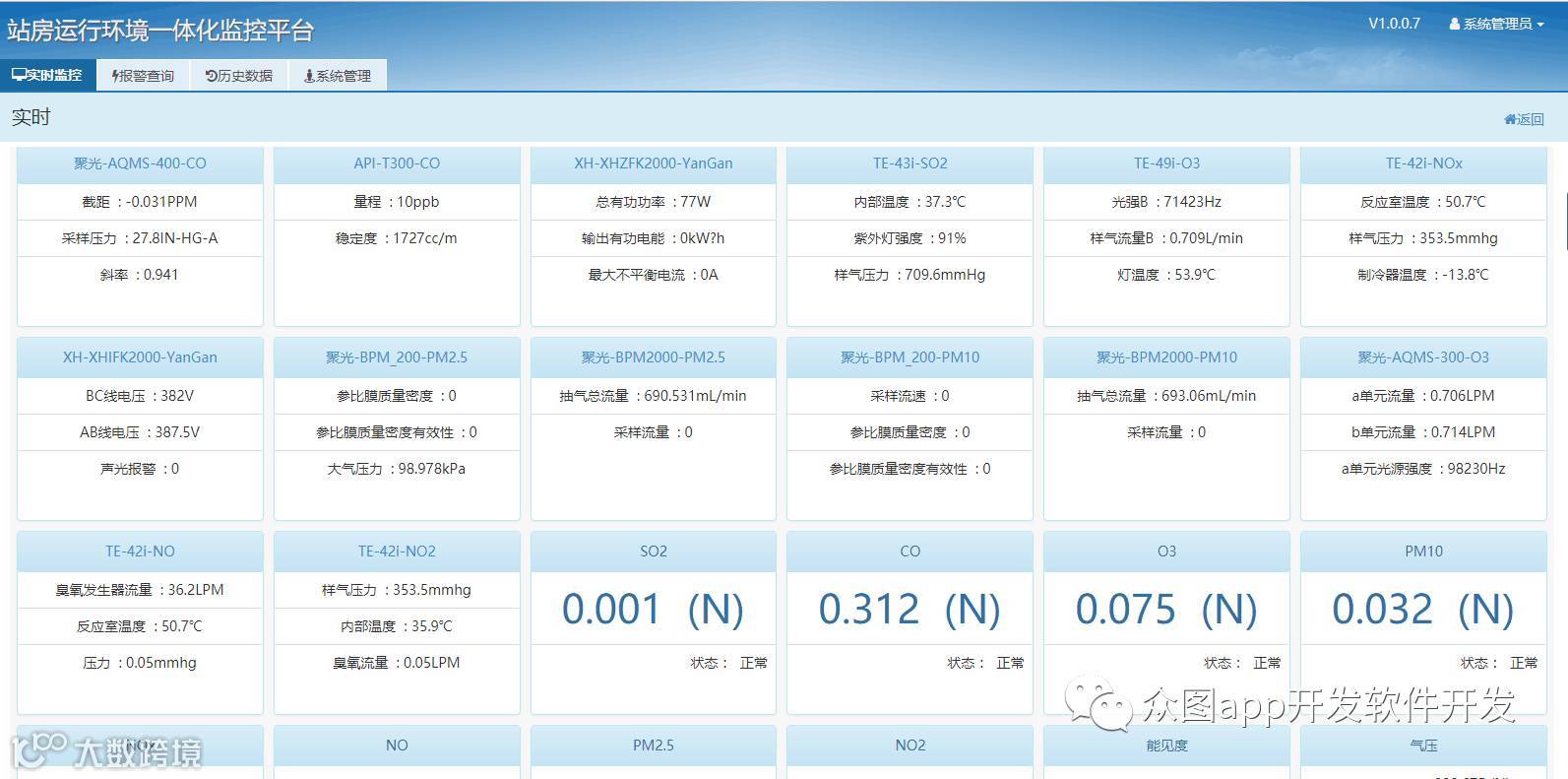Select the 聚光-BPM_200-PM2.5 card header

tap(397, 357)
